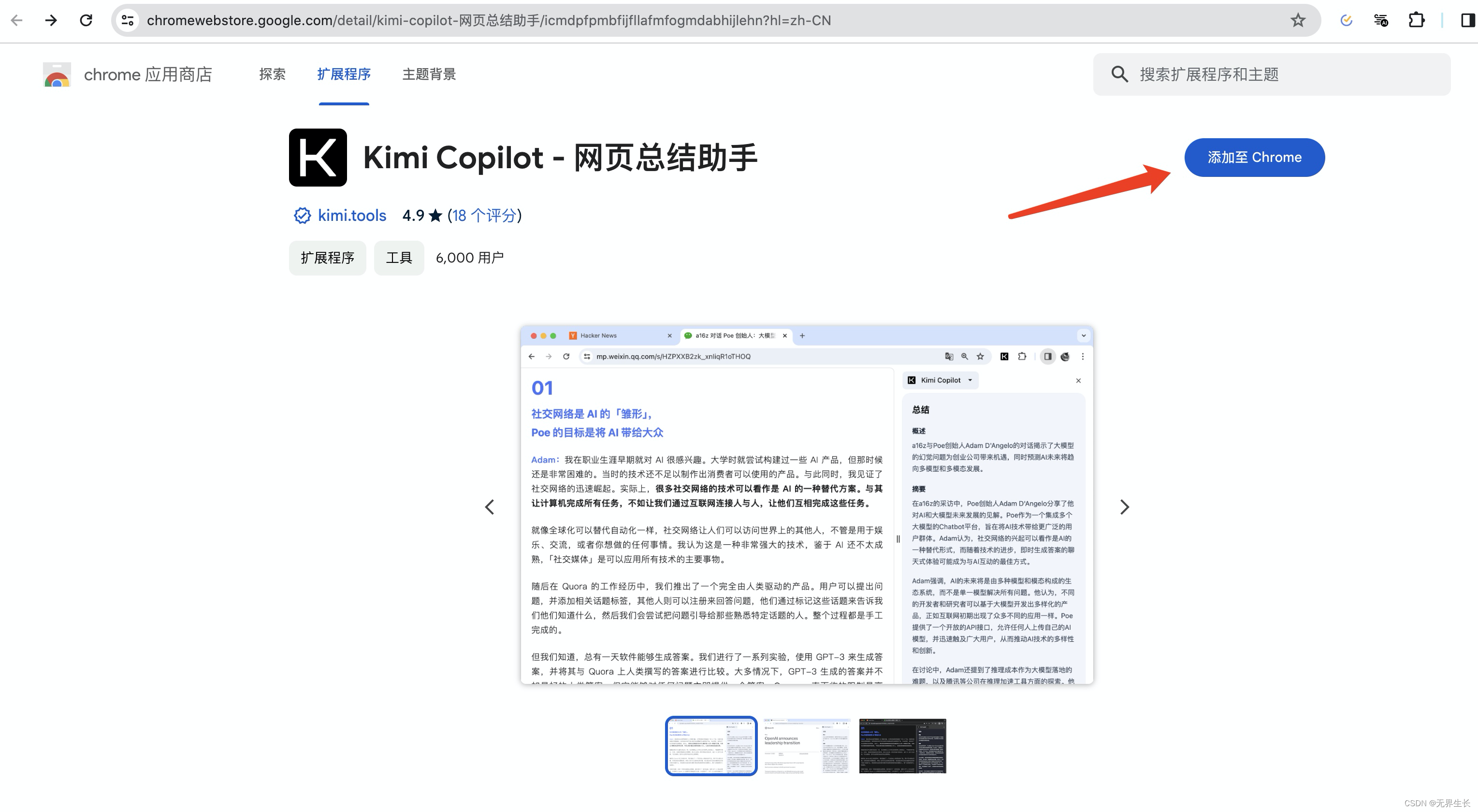Open the media controls toolbar icon

pos(1381,21)
